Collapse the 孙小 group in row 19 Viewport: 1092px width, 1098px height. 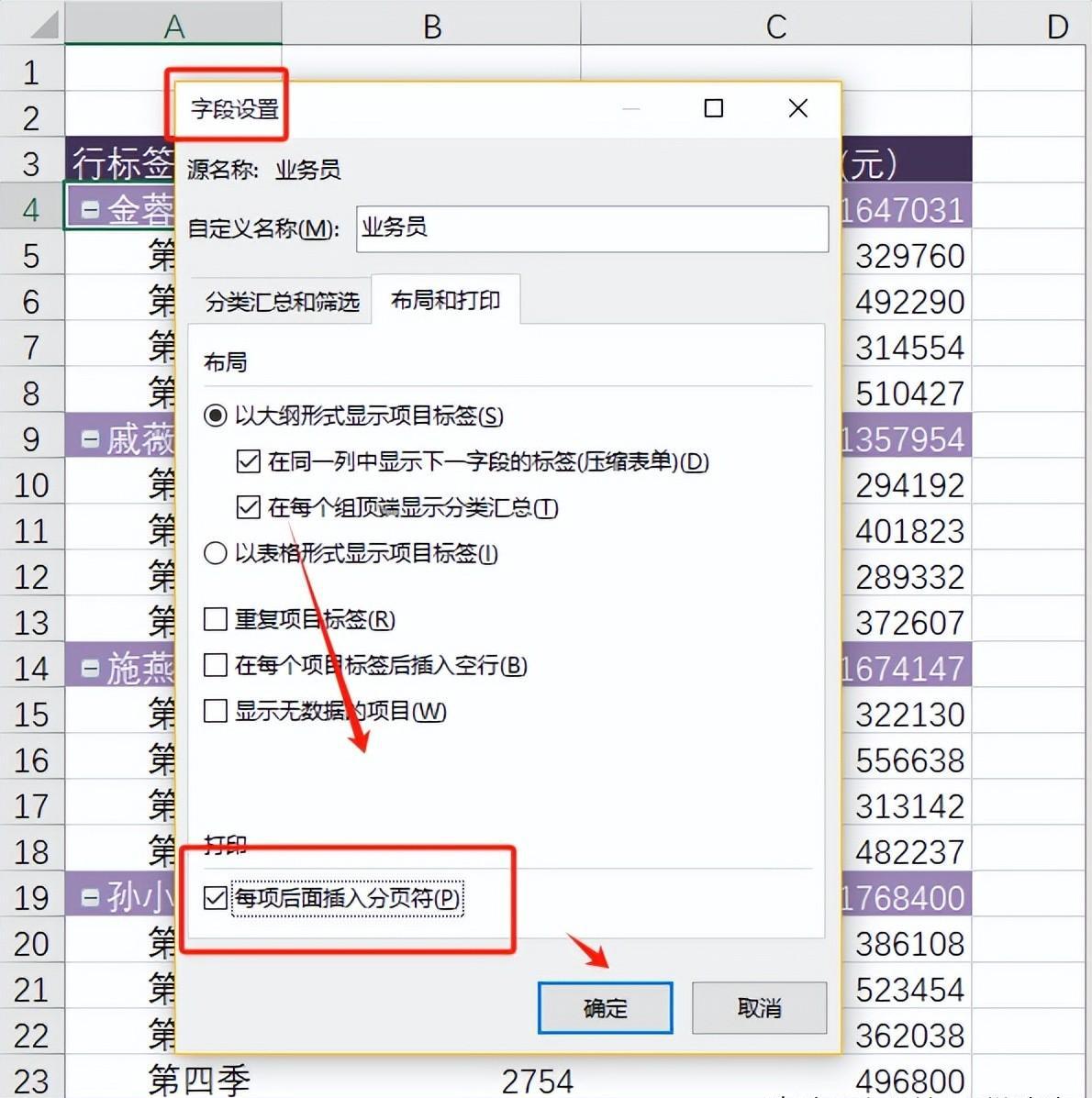tap(90, 898)
